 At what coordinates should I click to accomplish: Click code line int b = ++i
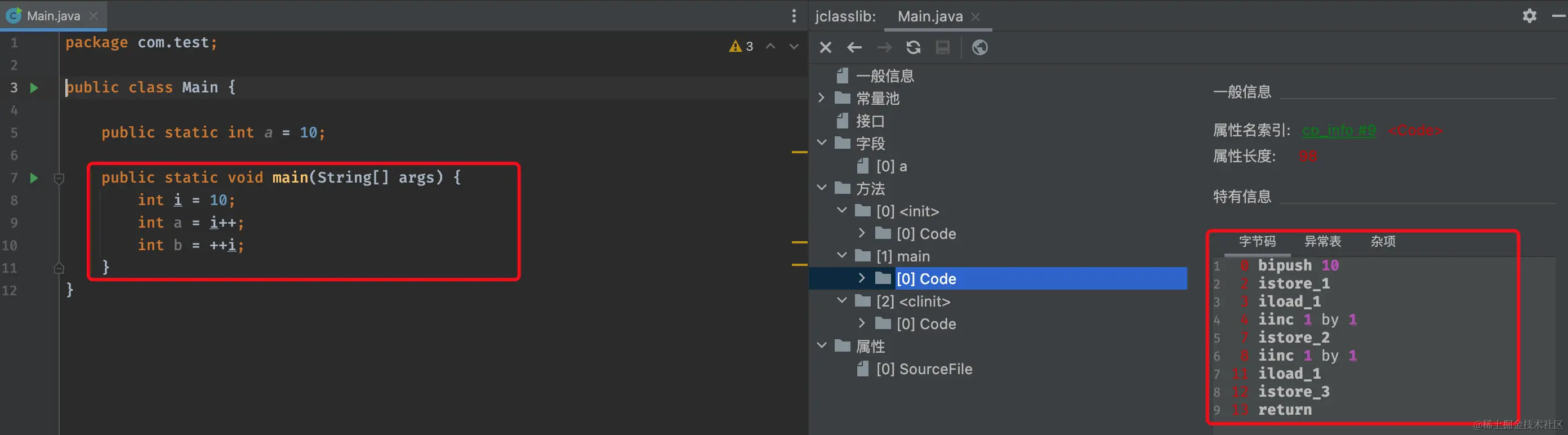pyautogui.click(x=190, y=246)
